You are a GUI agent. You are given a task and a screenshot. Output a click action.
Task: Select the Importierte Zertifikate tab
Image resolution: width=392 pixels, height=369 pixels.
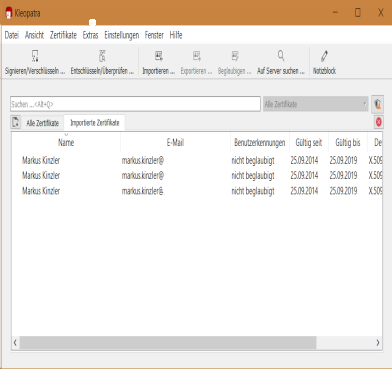click(x=94, y=123)
